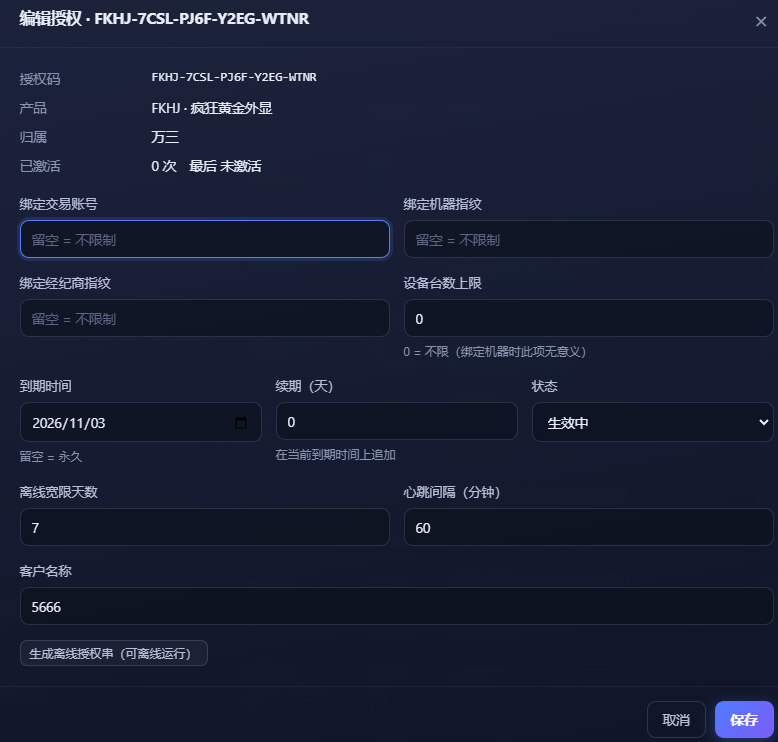This screenshot has width=778, height=742.
Task: Open the calendar picker in 到期时间 field
Action: (x=241, y=422)
